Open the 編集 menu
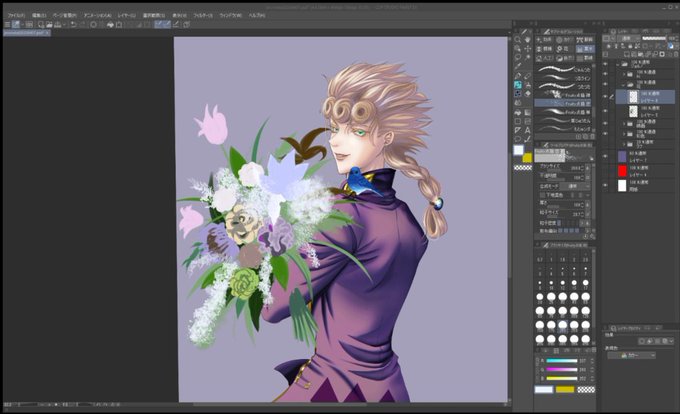This screenshot has width=680, height=414. pos(39,15)
